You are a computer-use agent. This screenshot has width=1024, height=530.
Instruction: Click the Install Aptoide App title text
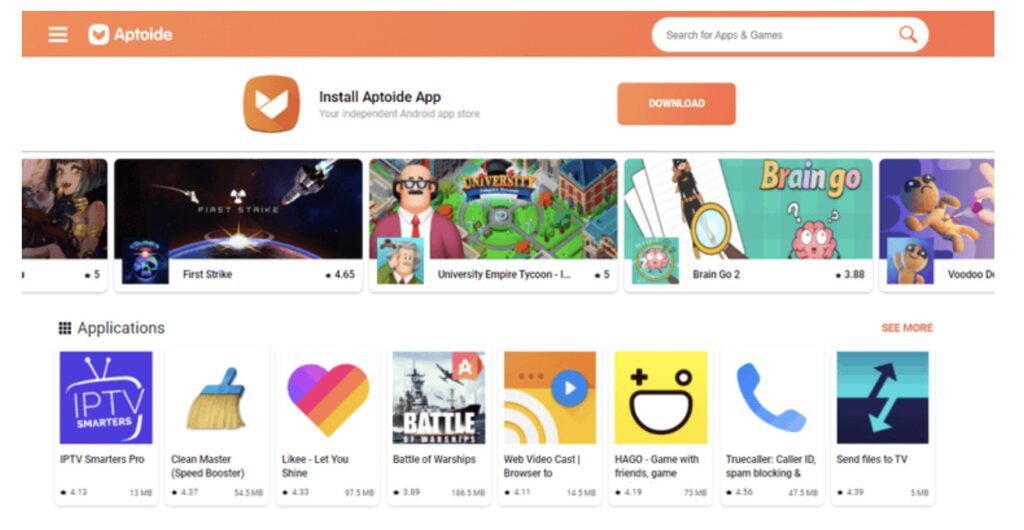379,97
